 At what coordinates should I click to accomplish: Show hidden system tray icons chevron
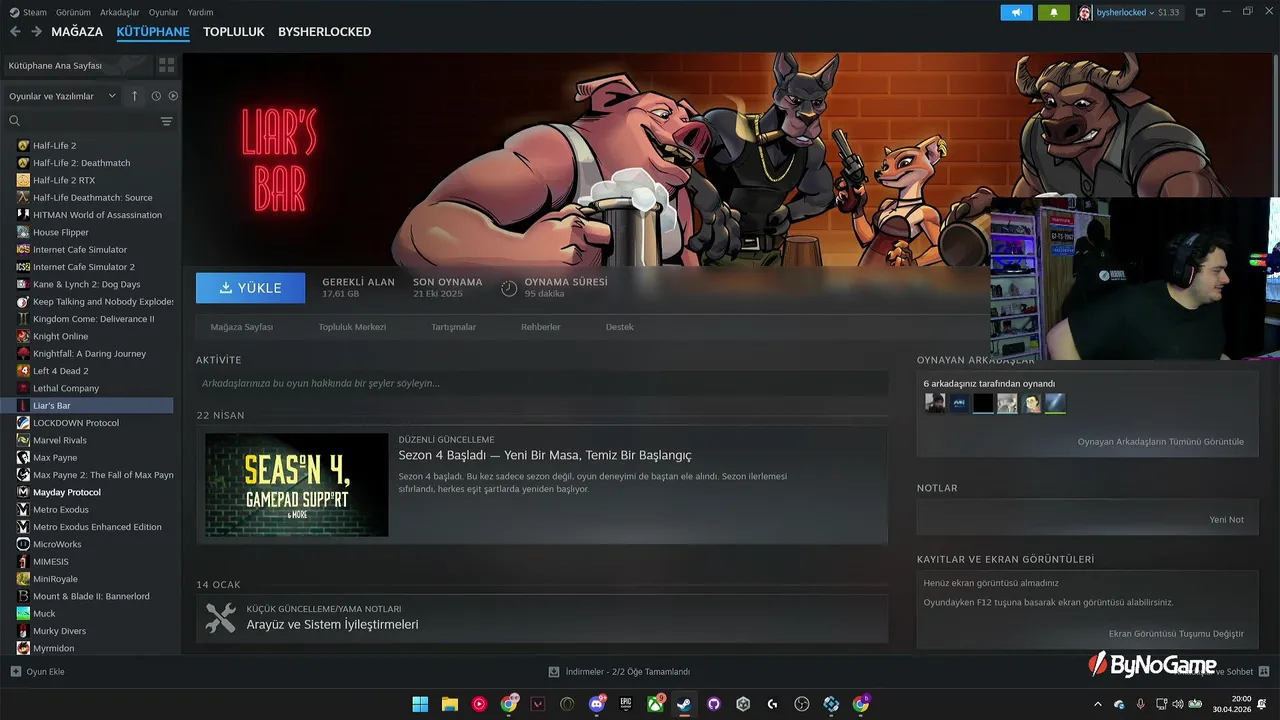coord(1098,704)
